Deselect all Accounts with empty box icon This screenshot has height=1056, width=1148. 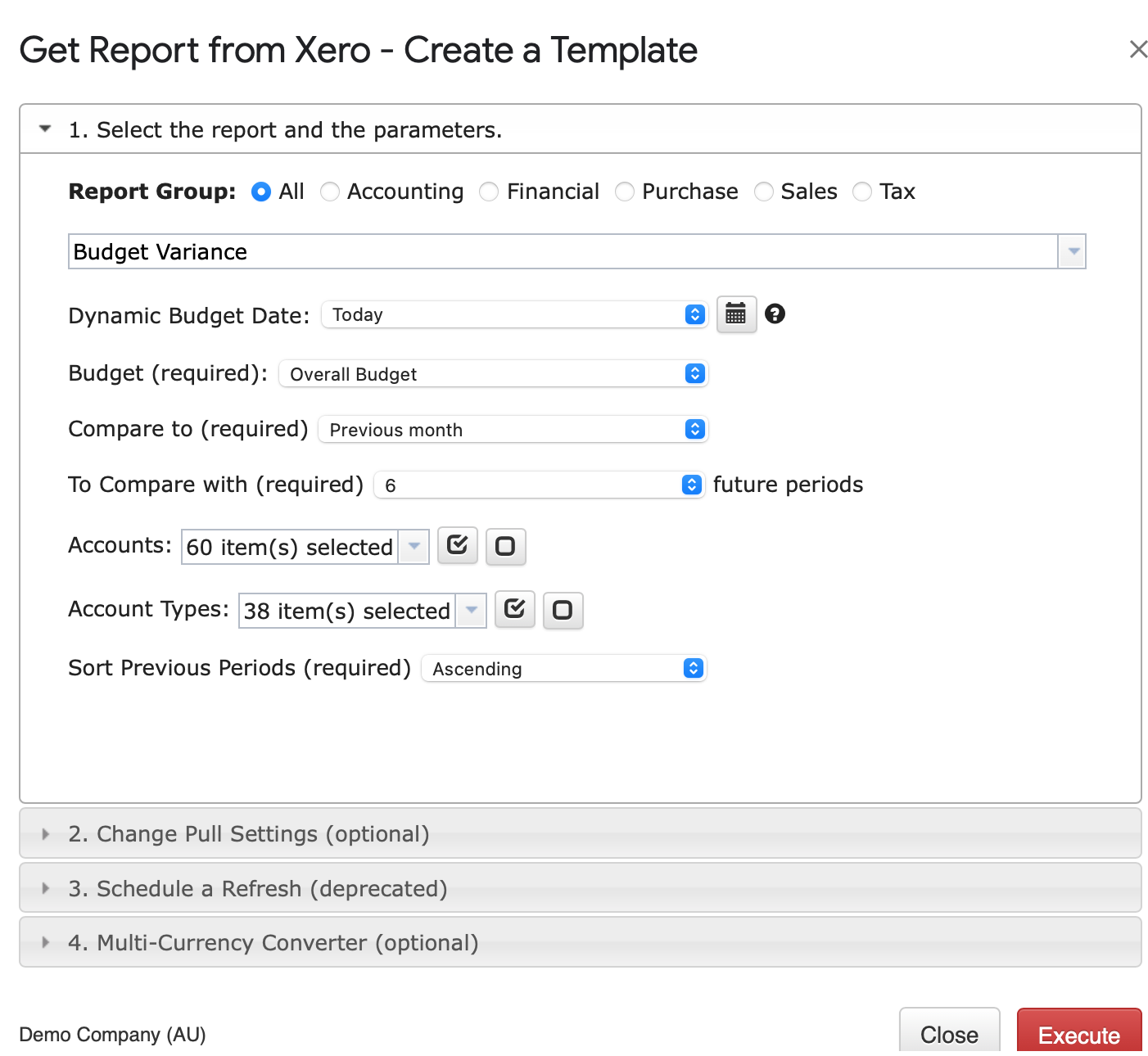tap(506, 546)
